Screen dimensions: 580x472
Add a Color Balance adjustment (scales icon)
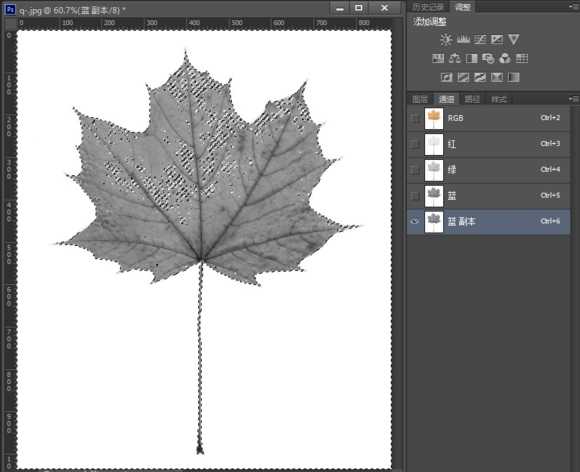(x=455, y=58)
